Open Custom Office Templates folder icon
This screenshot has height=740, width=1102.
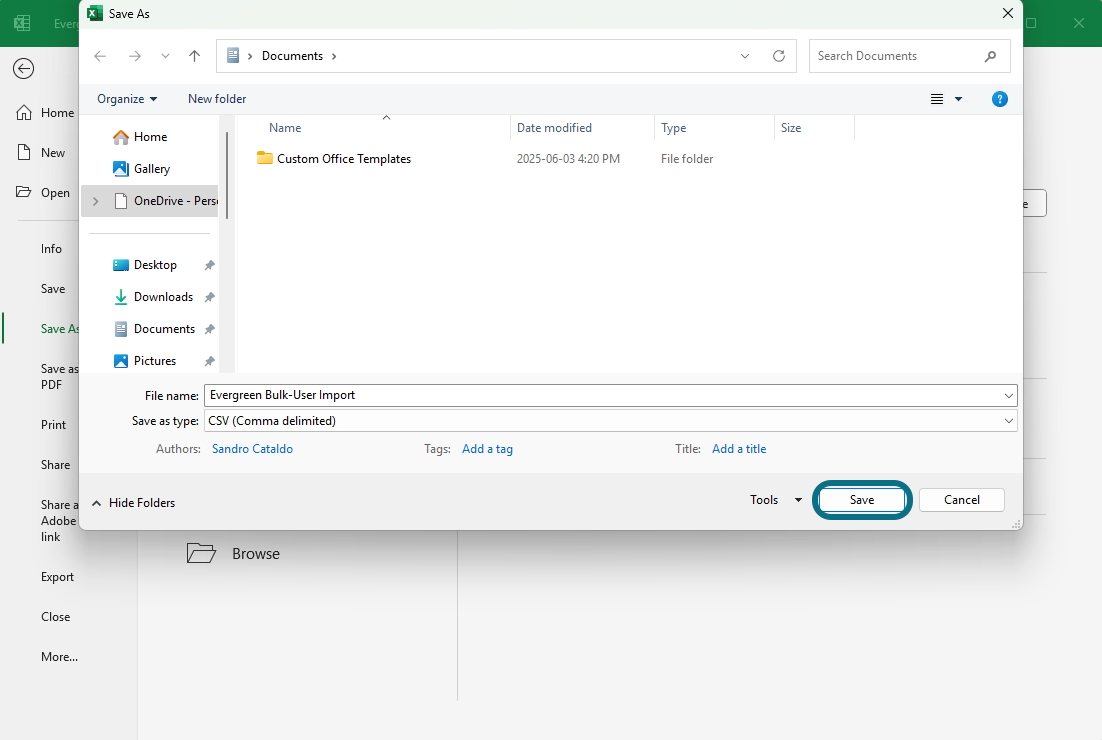(x=264, y=158)
